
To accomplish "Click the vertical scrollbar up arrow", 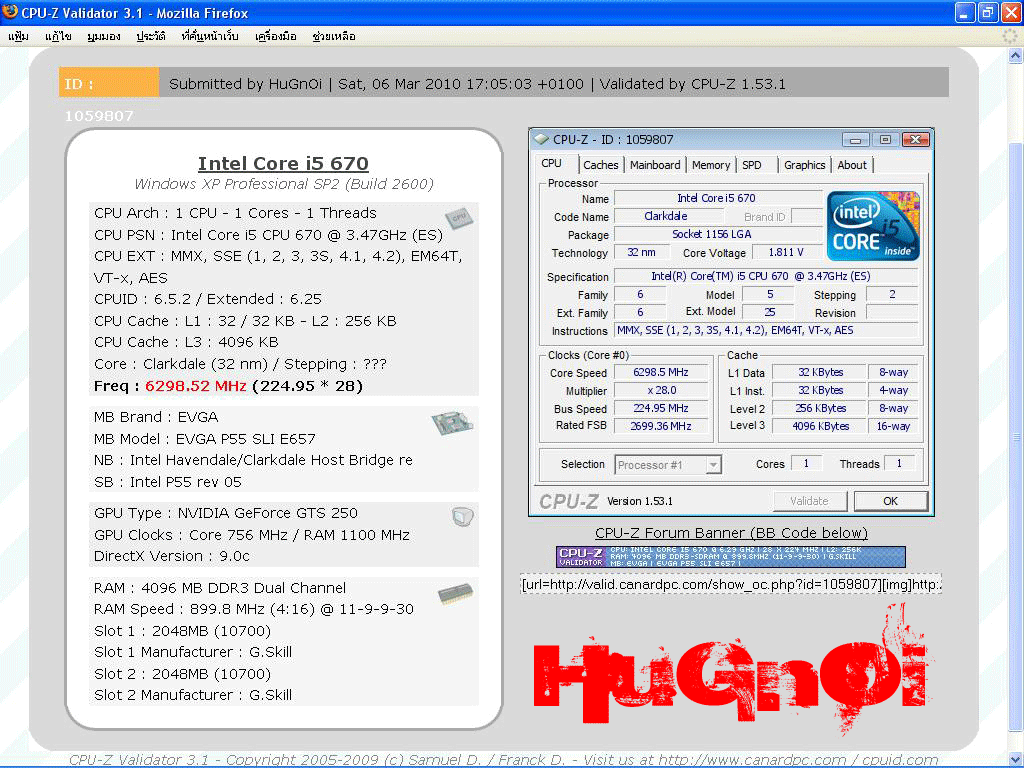I will pyautogui.click(x=1016, y=56).
